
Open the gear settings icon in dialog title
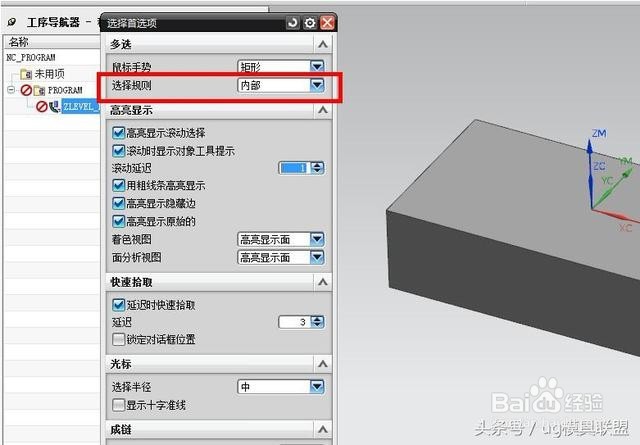[310, 23]
